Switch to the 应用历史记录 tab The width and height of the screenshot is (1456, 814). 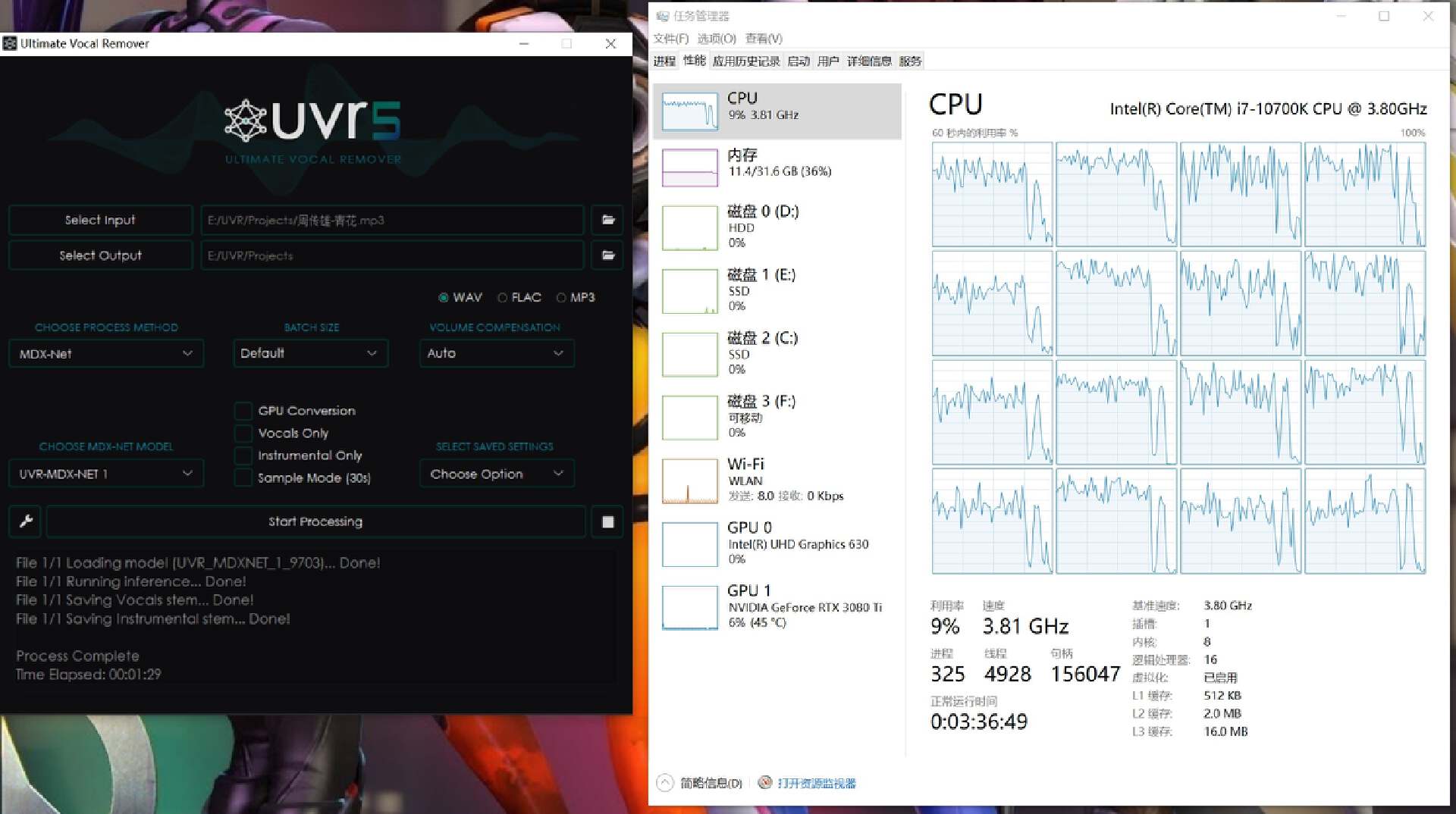(746, 61)
